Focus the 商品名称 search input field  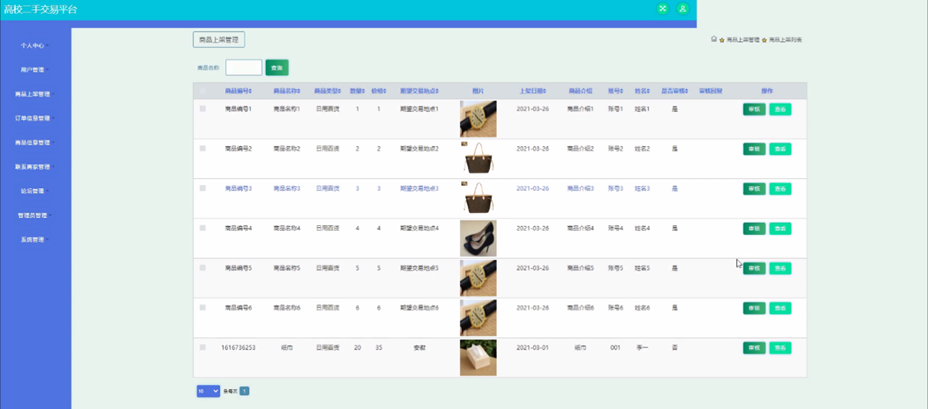(244, 67)
